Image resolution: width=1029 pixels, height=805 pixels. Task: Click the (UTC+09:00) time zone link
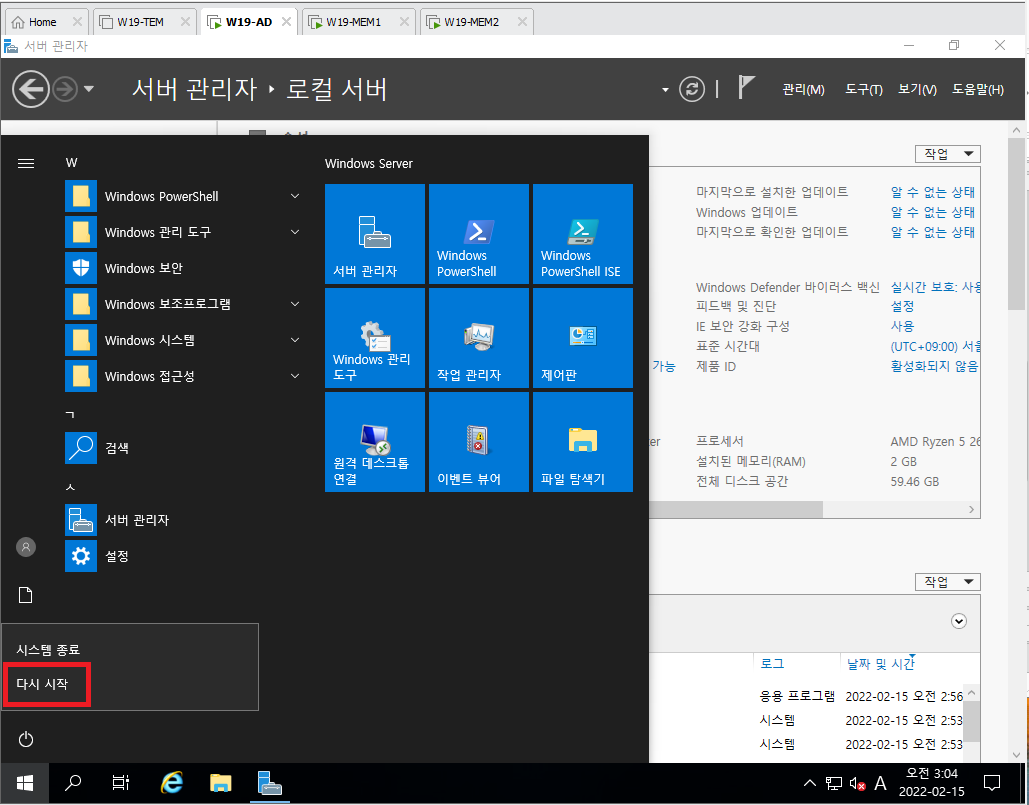click(x=935, y=346)
